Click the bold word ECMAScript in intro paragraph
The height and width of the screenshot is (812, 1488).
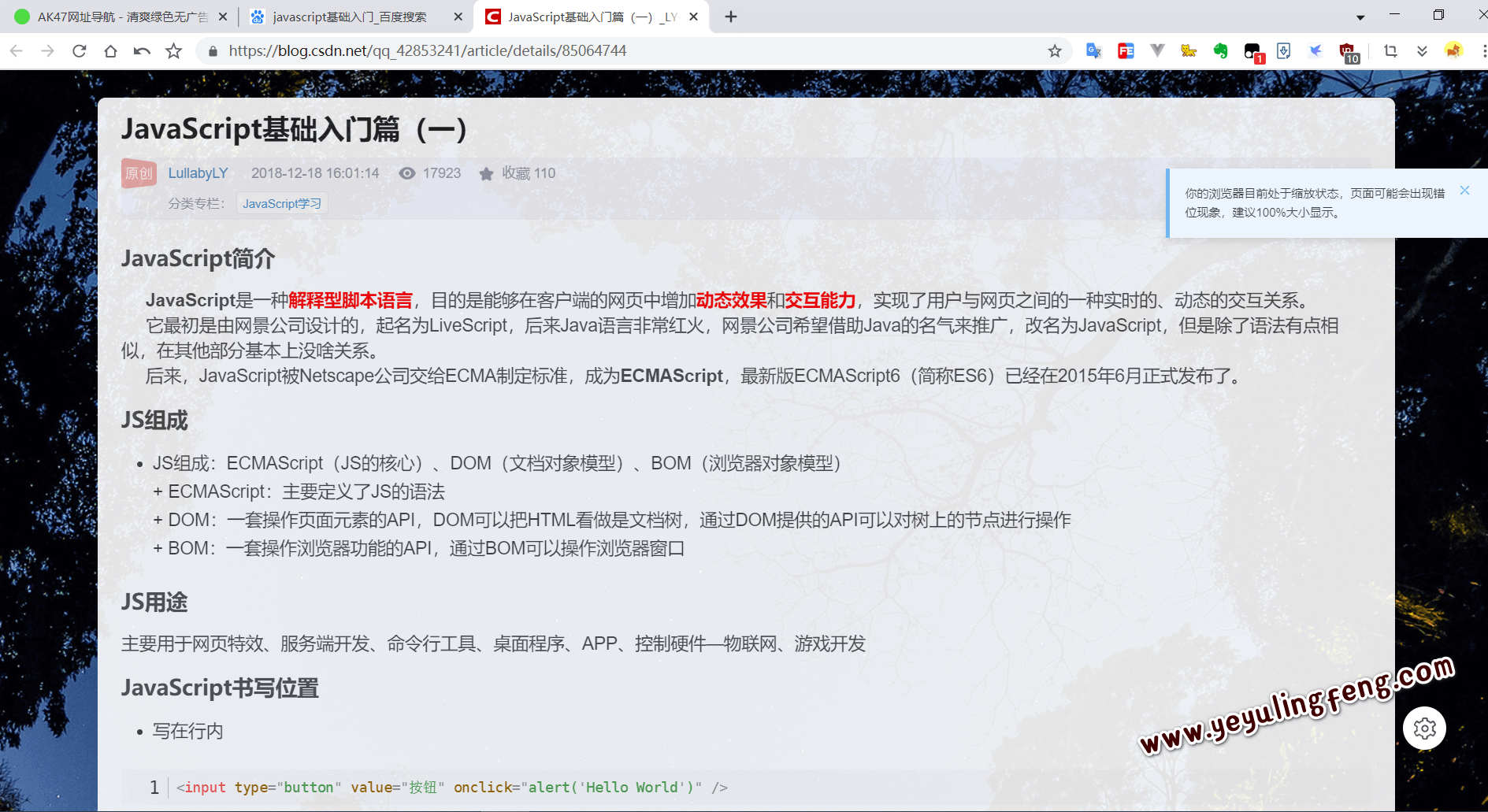click(672, 376)
